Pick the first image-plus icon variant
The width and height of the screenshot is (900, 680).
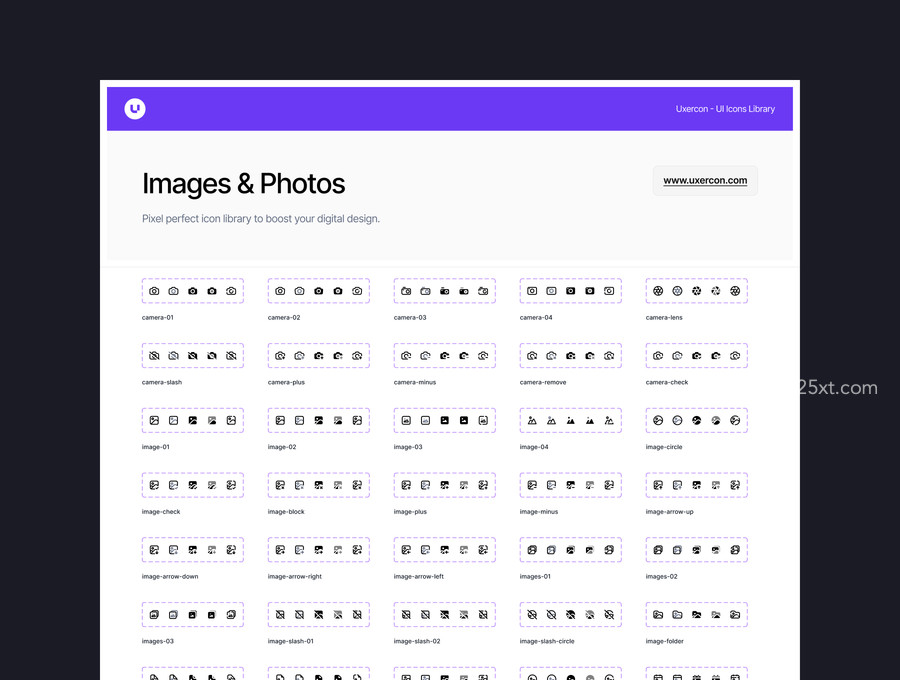click(x=406, y=485)
